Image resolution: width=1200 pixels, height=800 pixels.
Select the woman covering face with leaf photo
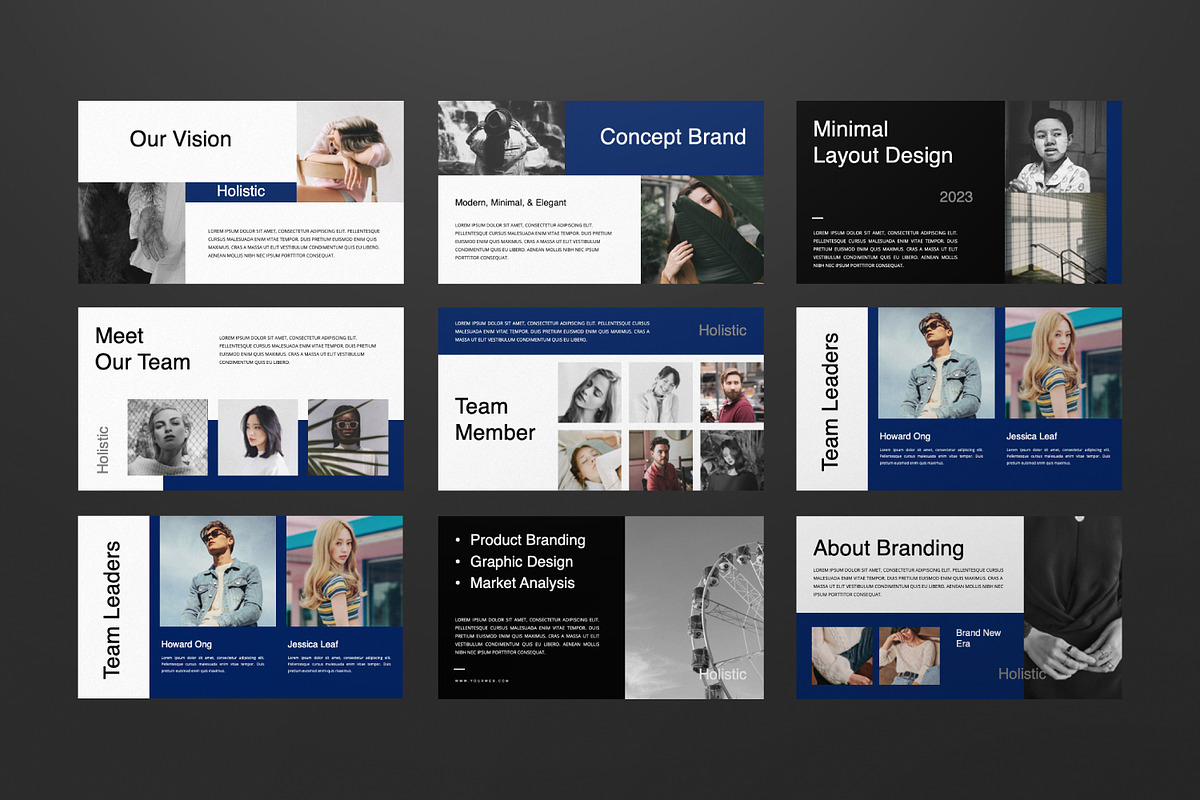(702, 230)
